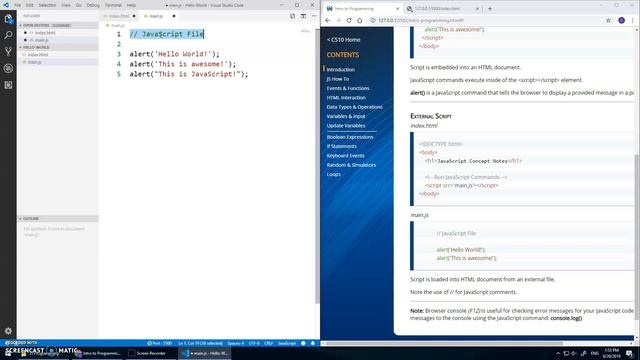
Task: Split the VS Code editor to the right
Action: pos(303,16)
